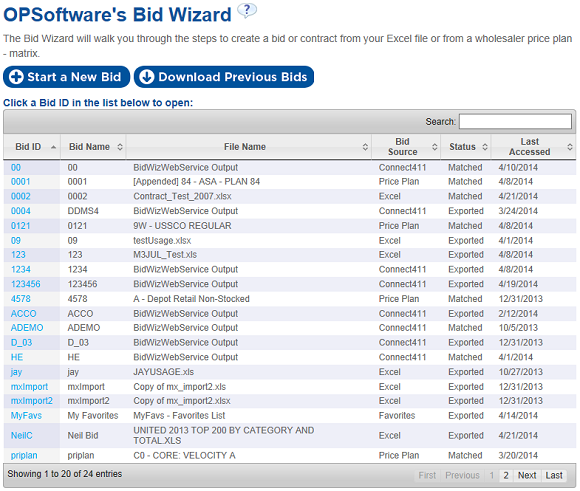Sort by Bid ID column arrow
Screen dimensions: 580x491
click(x=54, y=147)
